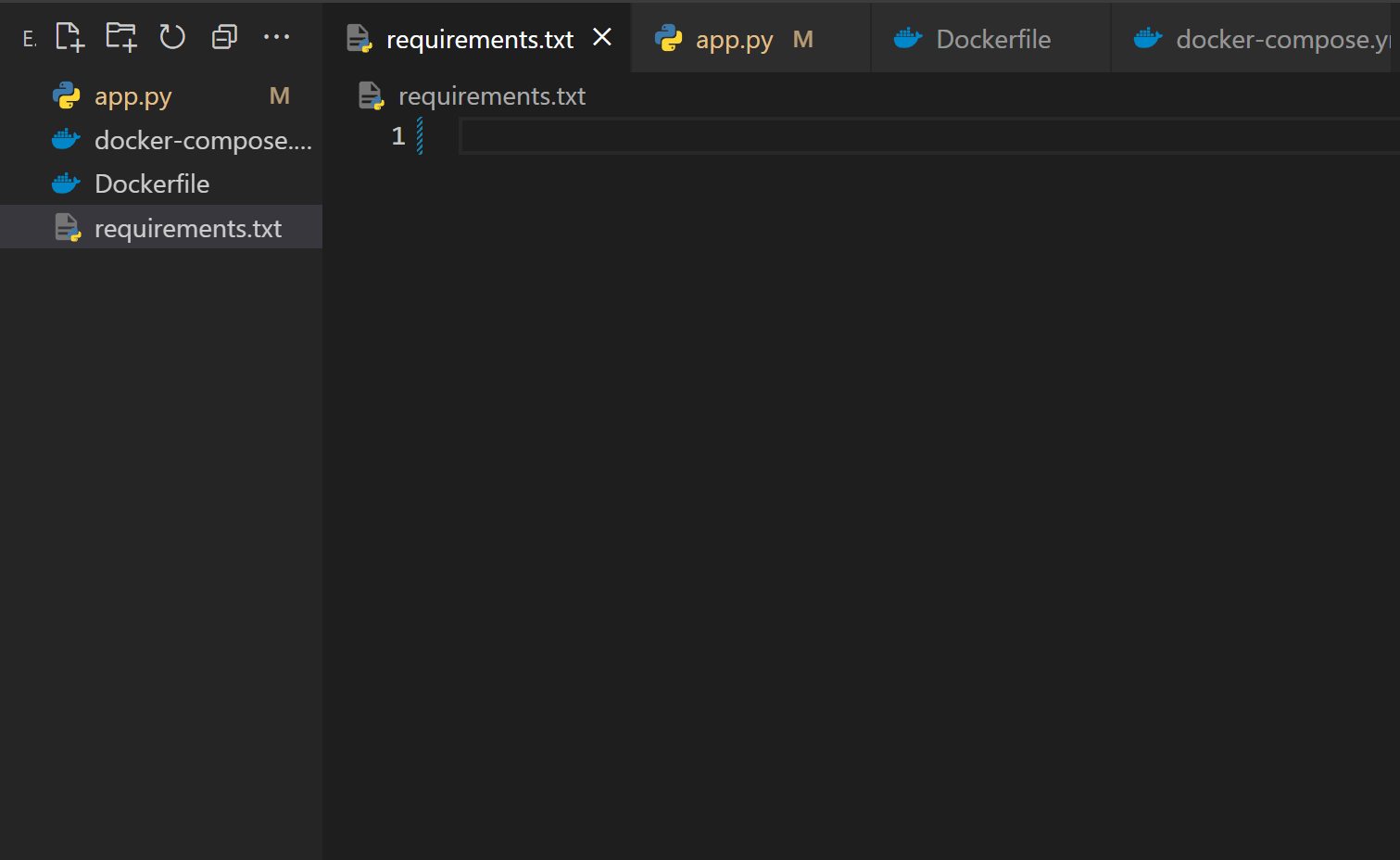This screenshot has width=1400, height=860.
Task: Click the Python icon on the app.py tab
Action: click(669, 38)
